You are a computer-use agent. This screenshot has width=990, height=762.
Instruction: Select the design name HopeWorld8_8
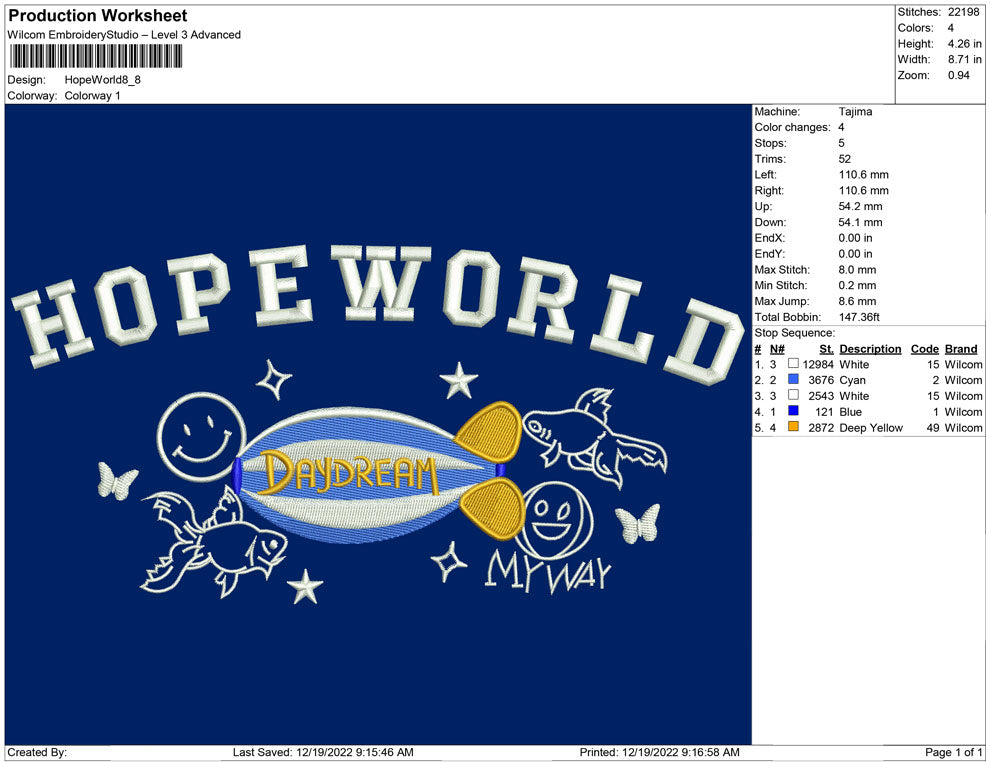pyautogui.click(x=102, y=80)
